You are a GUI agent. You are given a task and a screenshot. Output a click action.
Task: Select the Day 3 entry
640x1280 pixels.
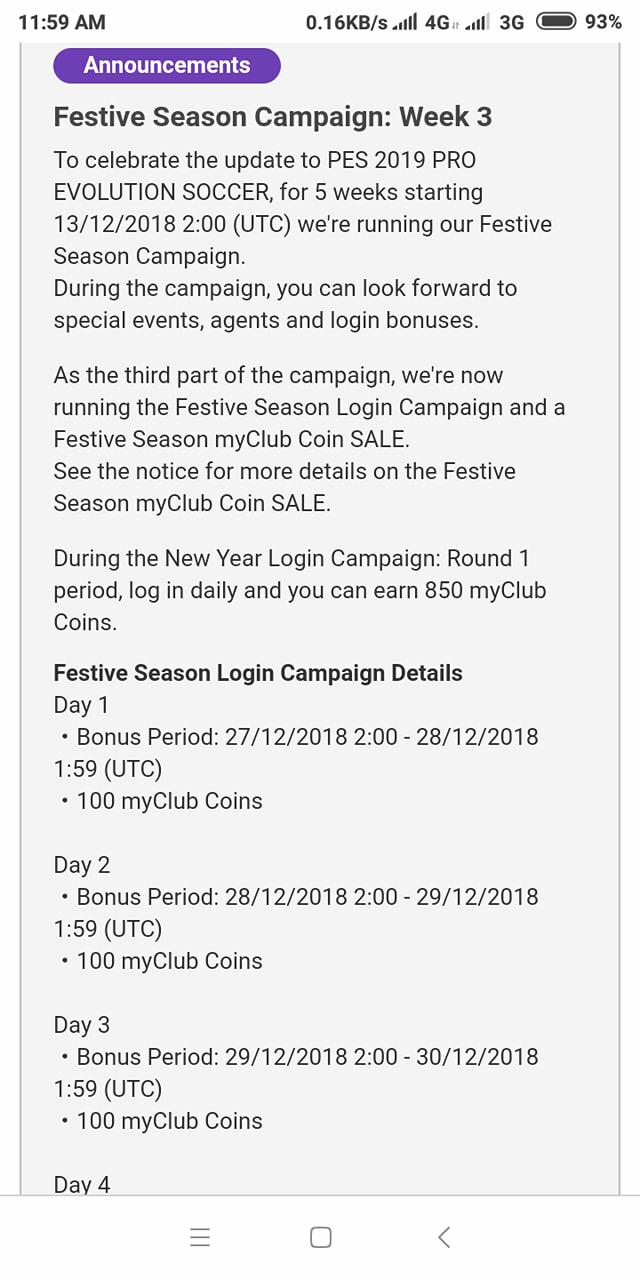click(x=82, y=1025)
